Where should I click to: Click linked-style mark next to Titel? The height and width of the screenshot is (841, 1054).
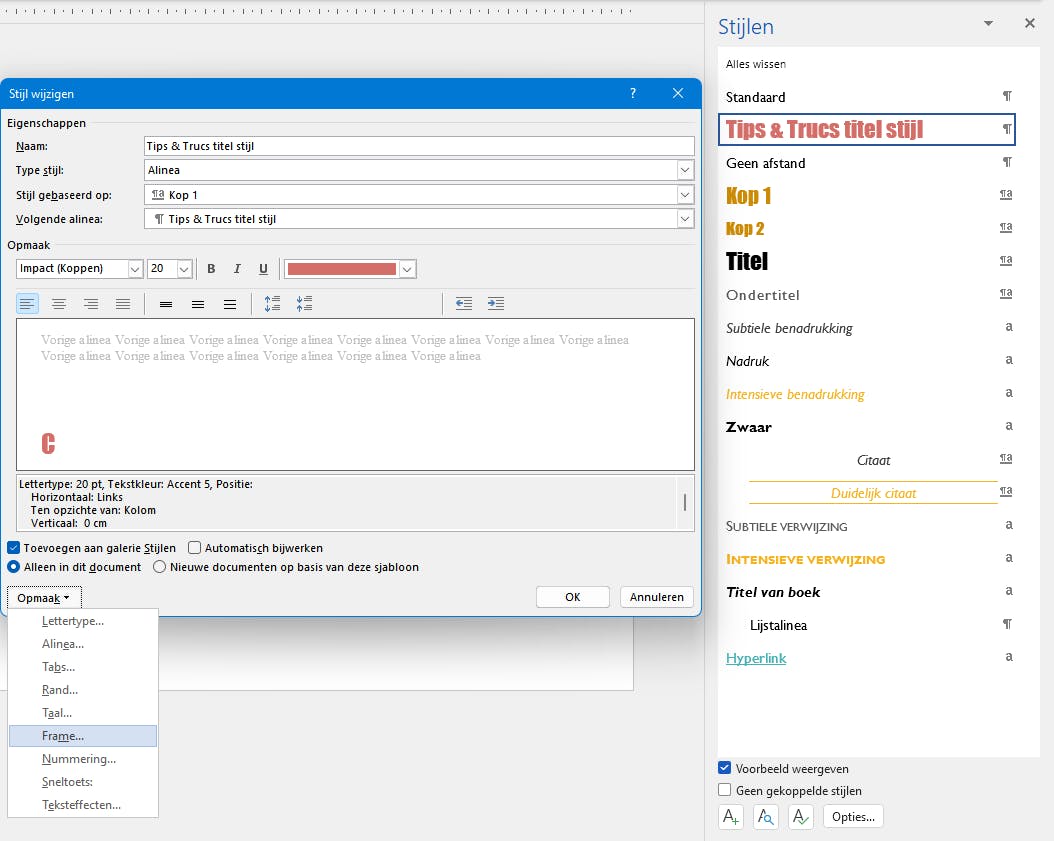[x=1006, y=261]
